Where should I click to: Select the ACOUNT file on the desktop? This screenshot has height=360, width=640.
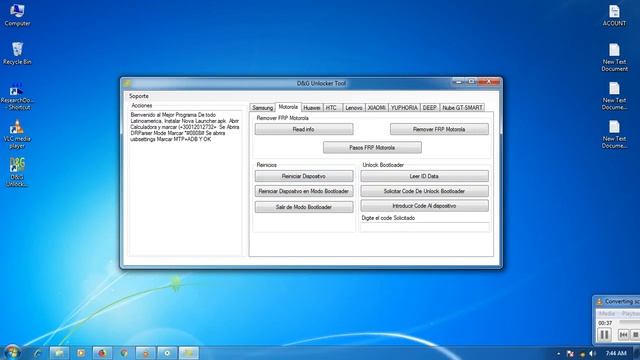tap(614, 16)
